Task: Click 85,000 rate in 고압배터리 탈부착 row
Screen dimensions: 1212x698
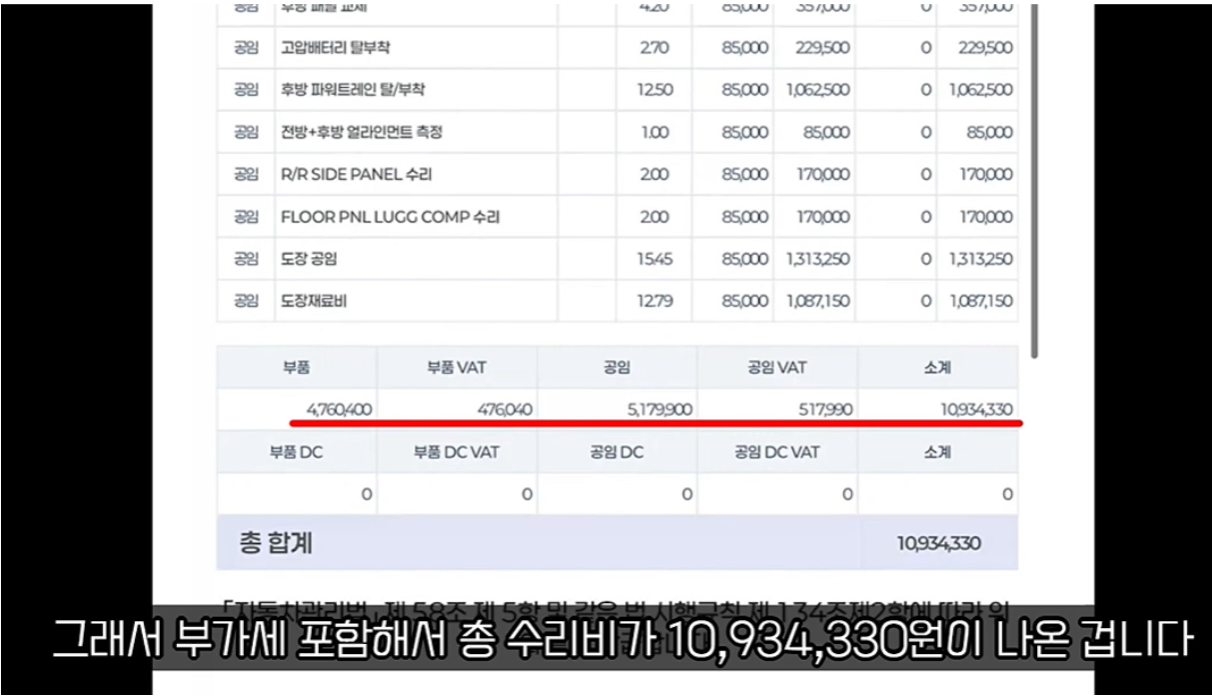Action: coord(745,48)
